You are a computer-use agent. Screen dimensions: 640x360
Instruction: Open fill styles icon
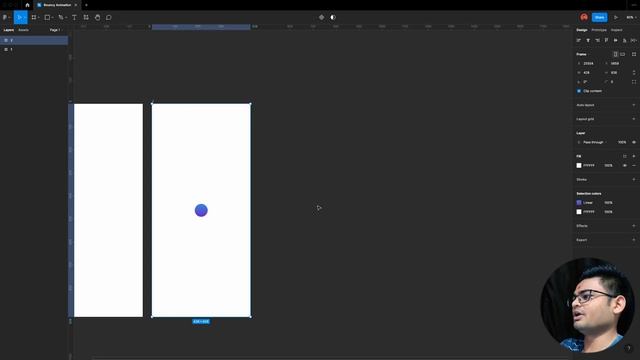pyautogui.click(x=625, y=156)
